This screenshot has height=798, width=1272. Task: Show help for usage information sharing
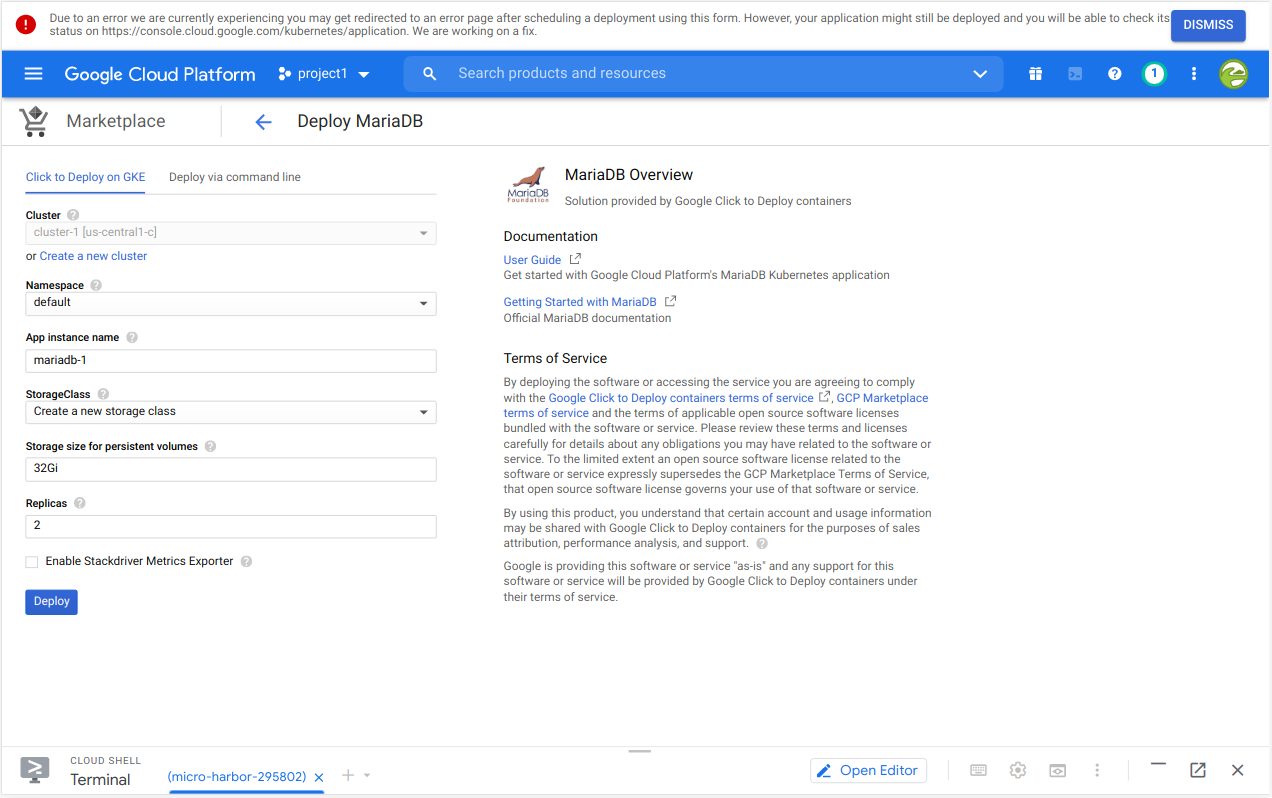click(762, 544)
